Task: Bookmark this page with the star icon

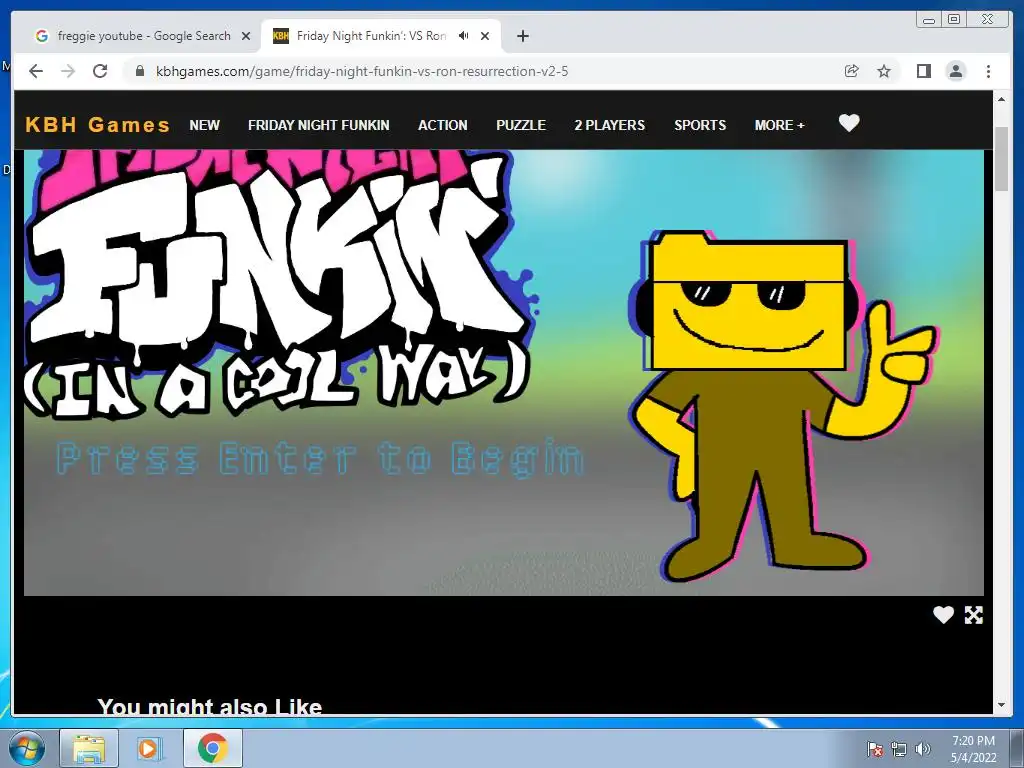Action: point(884,71)
